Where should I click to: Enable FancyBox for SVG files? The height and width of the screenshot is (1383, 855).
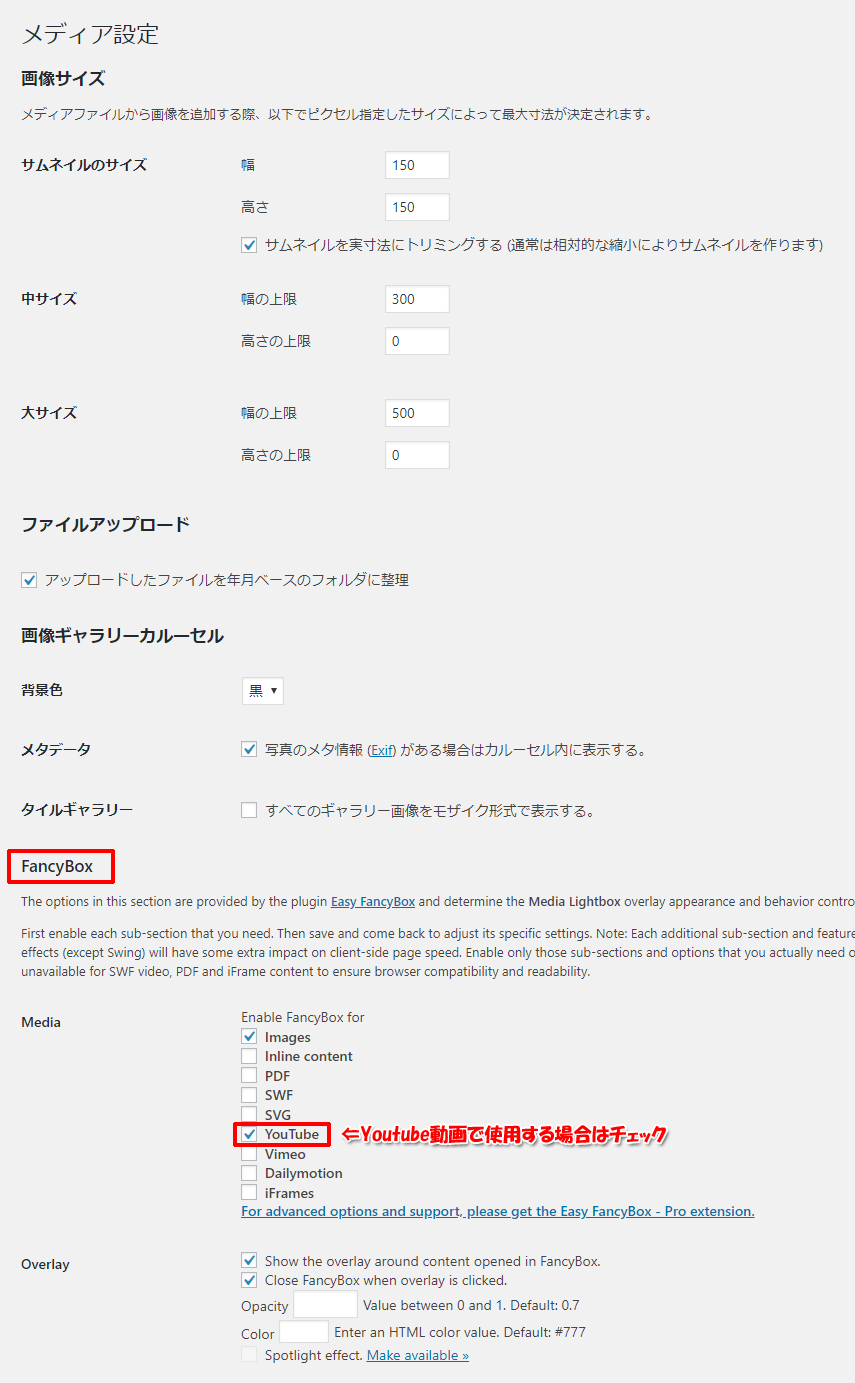point(248,1114)
